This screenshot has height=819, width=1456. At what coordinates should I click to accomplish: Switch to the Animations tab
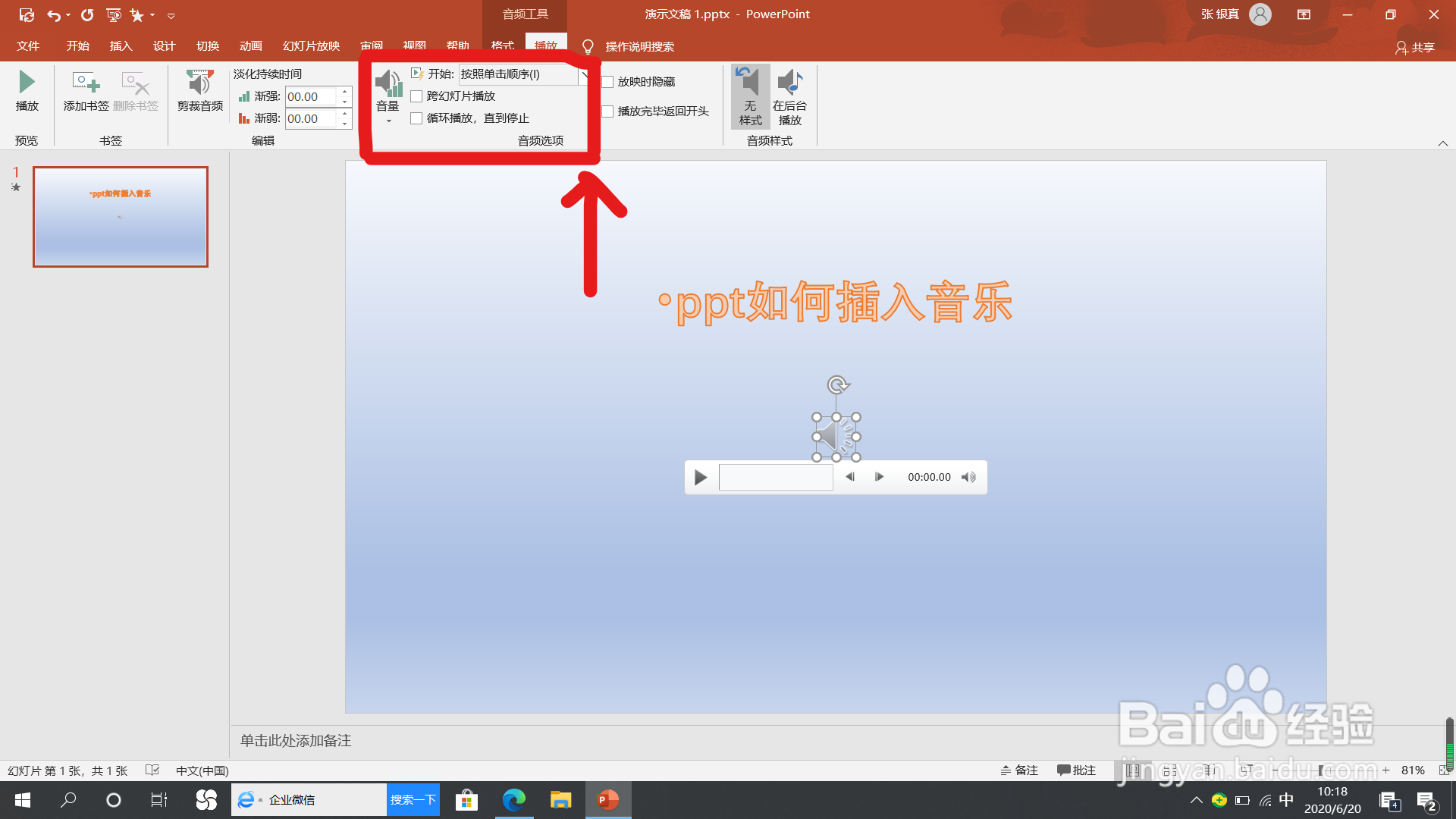click(x=250, y=46)
